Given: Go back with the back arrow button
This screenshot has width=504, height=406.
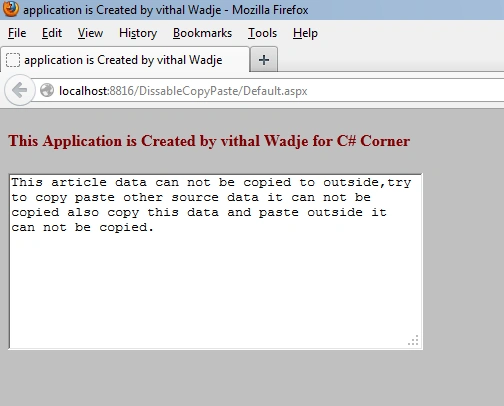Looking at the screenshot, I should click(x=20, y=90).
